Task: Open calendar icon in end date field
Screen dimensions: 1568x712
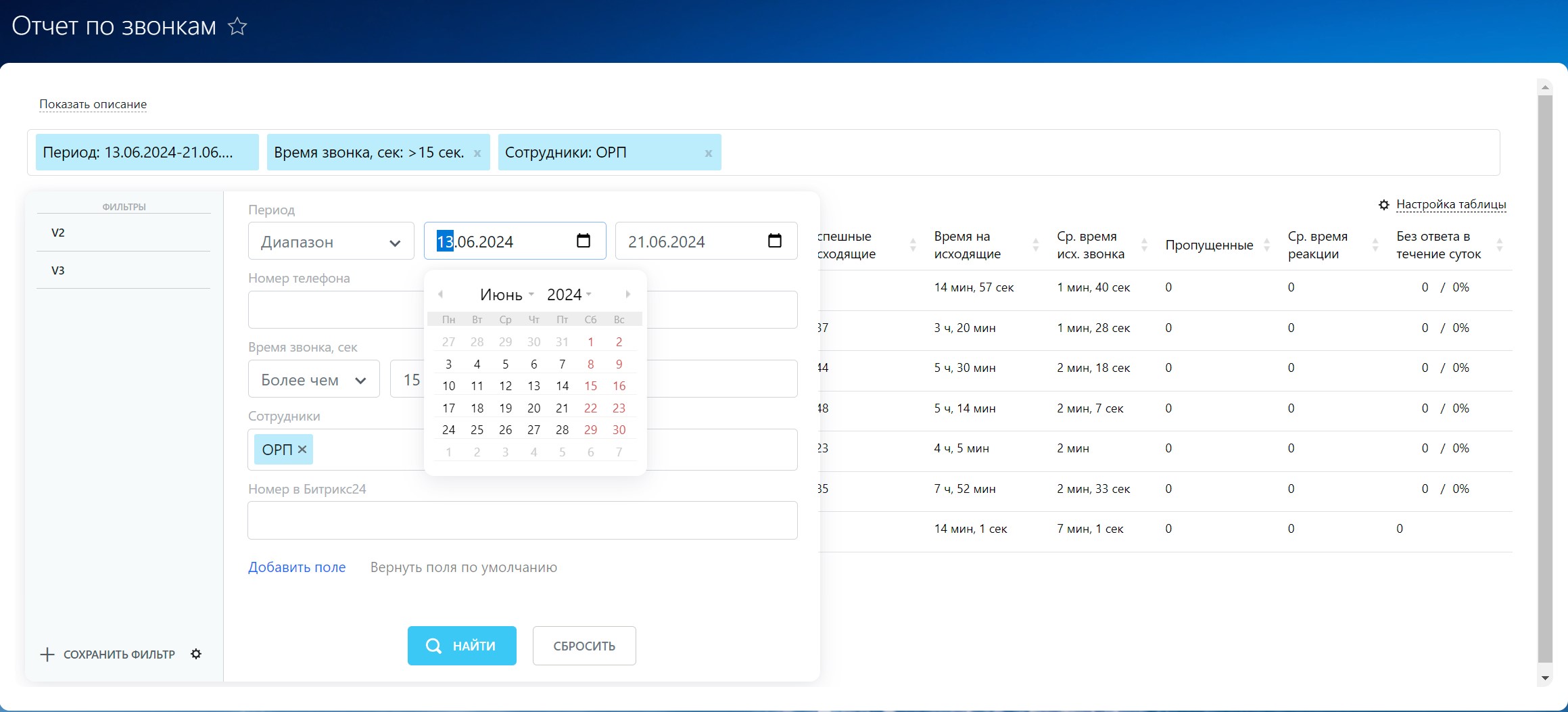Action: pos(774,241)
